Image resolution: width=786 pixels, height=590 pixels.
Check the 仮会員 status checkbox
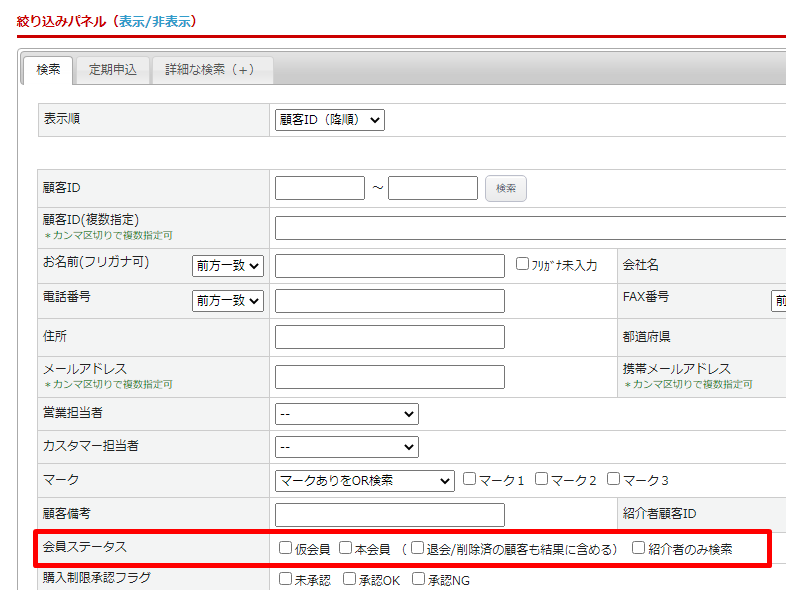286,548
